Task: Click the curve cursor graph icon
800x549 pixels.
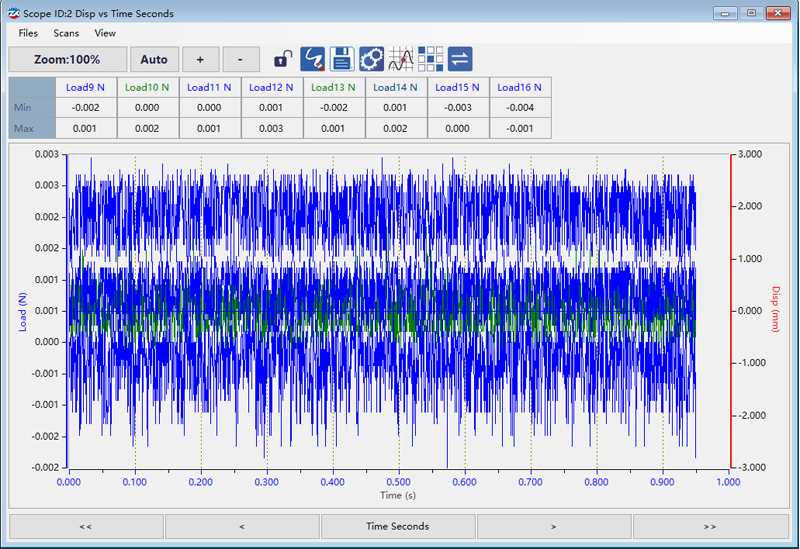Action: coord(401,59)
